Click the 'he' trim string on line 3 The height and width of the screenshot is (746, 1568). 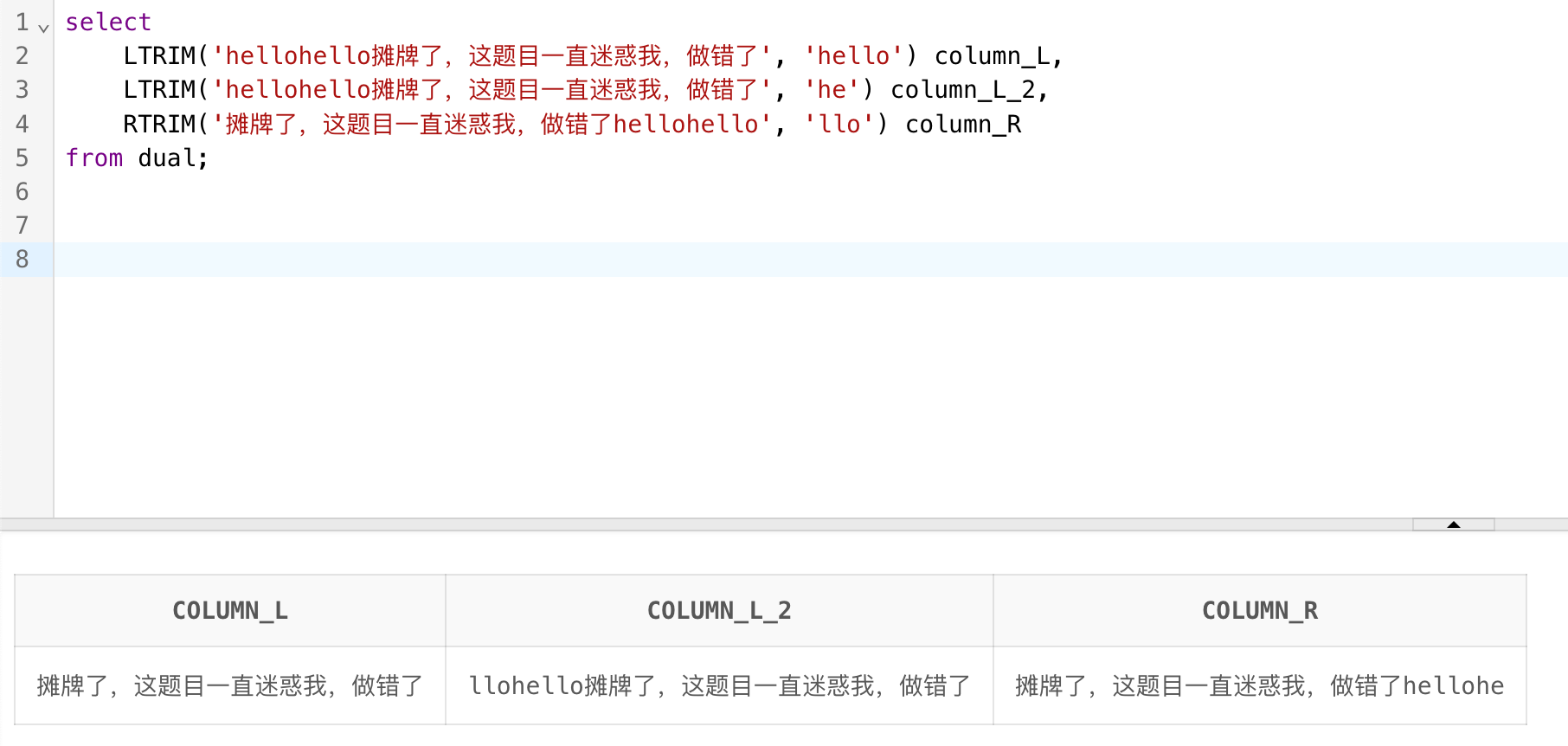point(832,90)
